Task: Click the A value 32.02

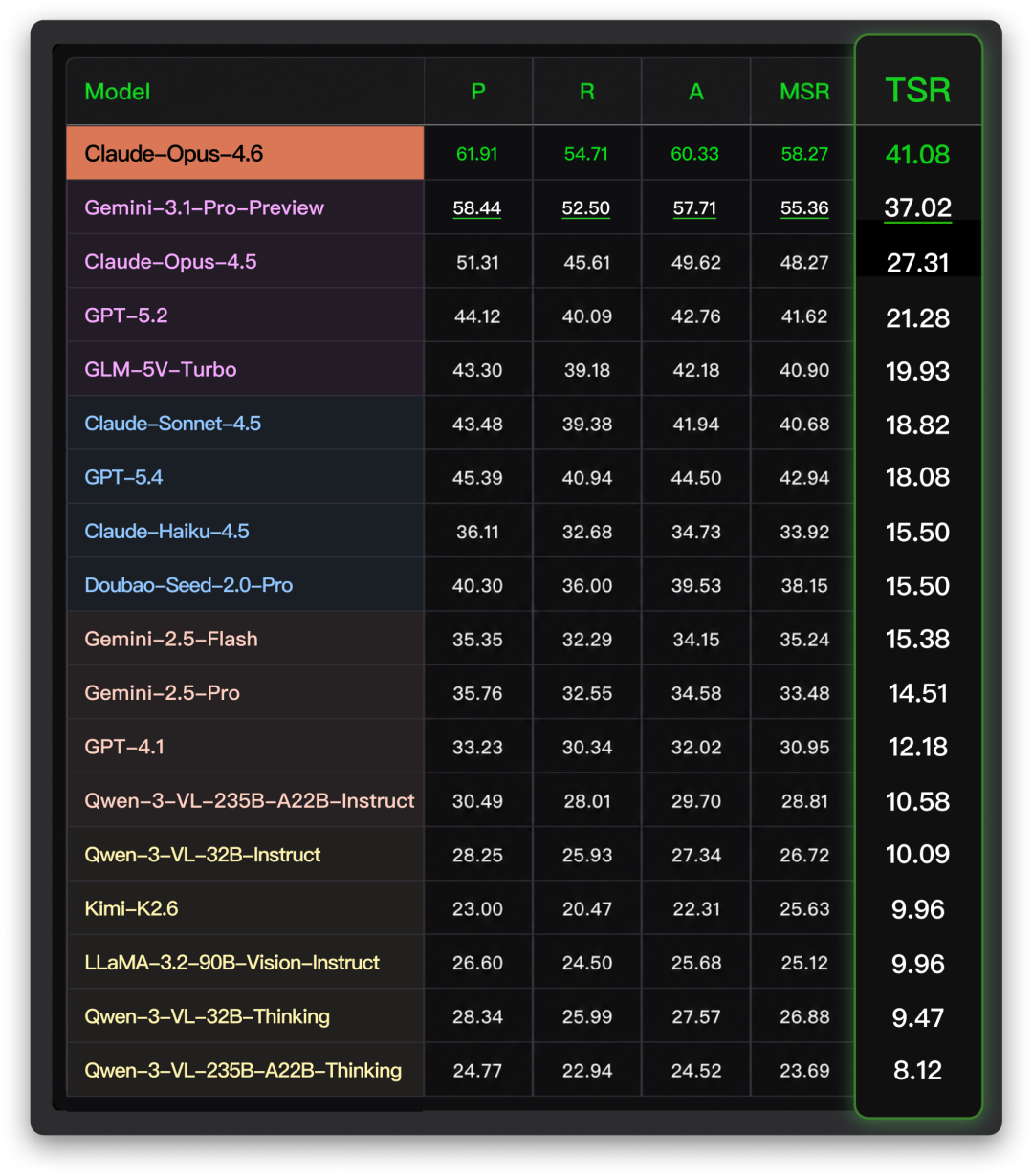Action: pos(695,748)
